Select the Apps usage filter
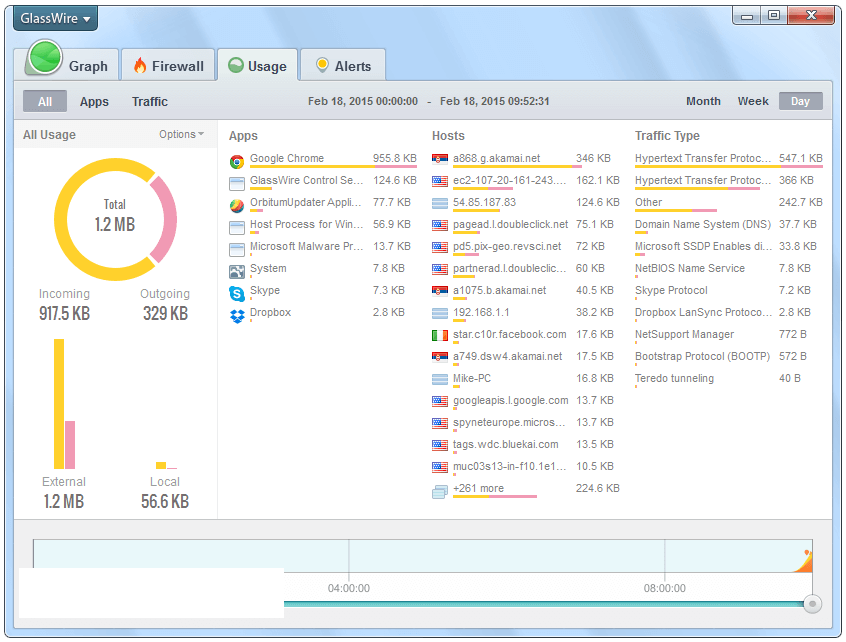Screen dimensions: 846x642 coord(94,101)
